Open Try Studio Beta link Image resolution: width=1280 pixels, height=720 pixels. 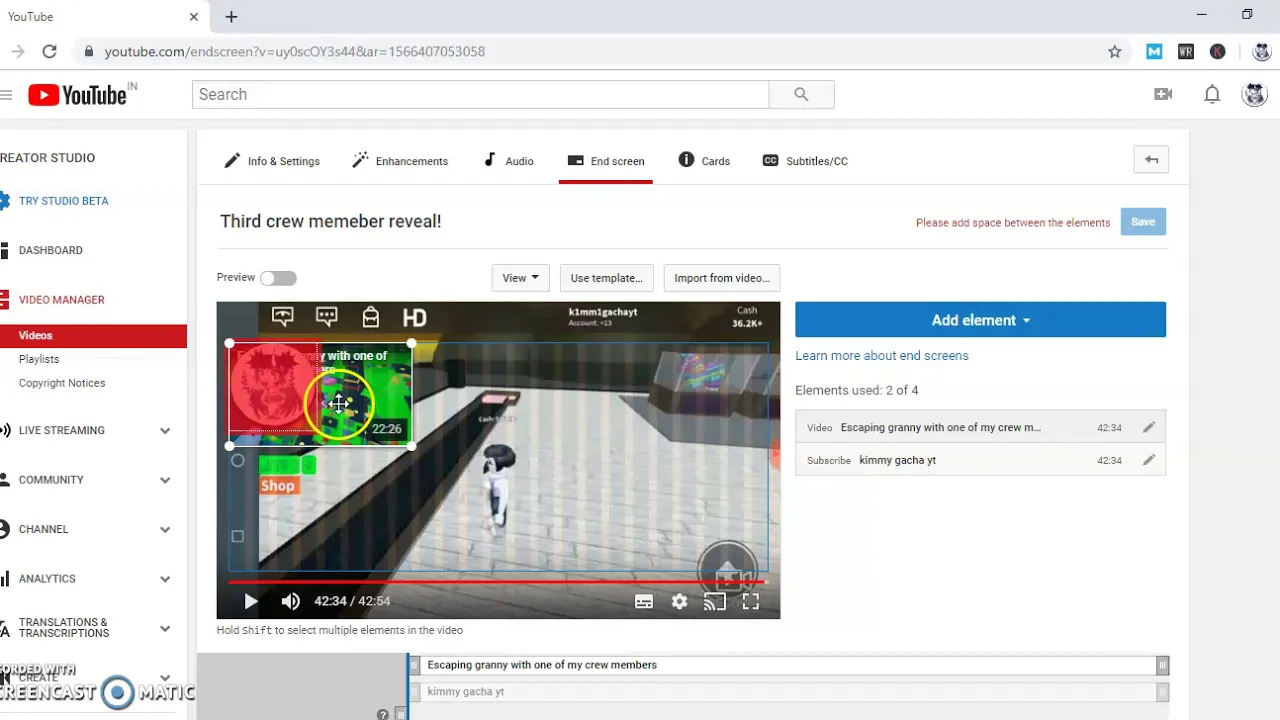pyautogui.click(x=63, y=201)
